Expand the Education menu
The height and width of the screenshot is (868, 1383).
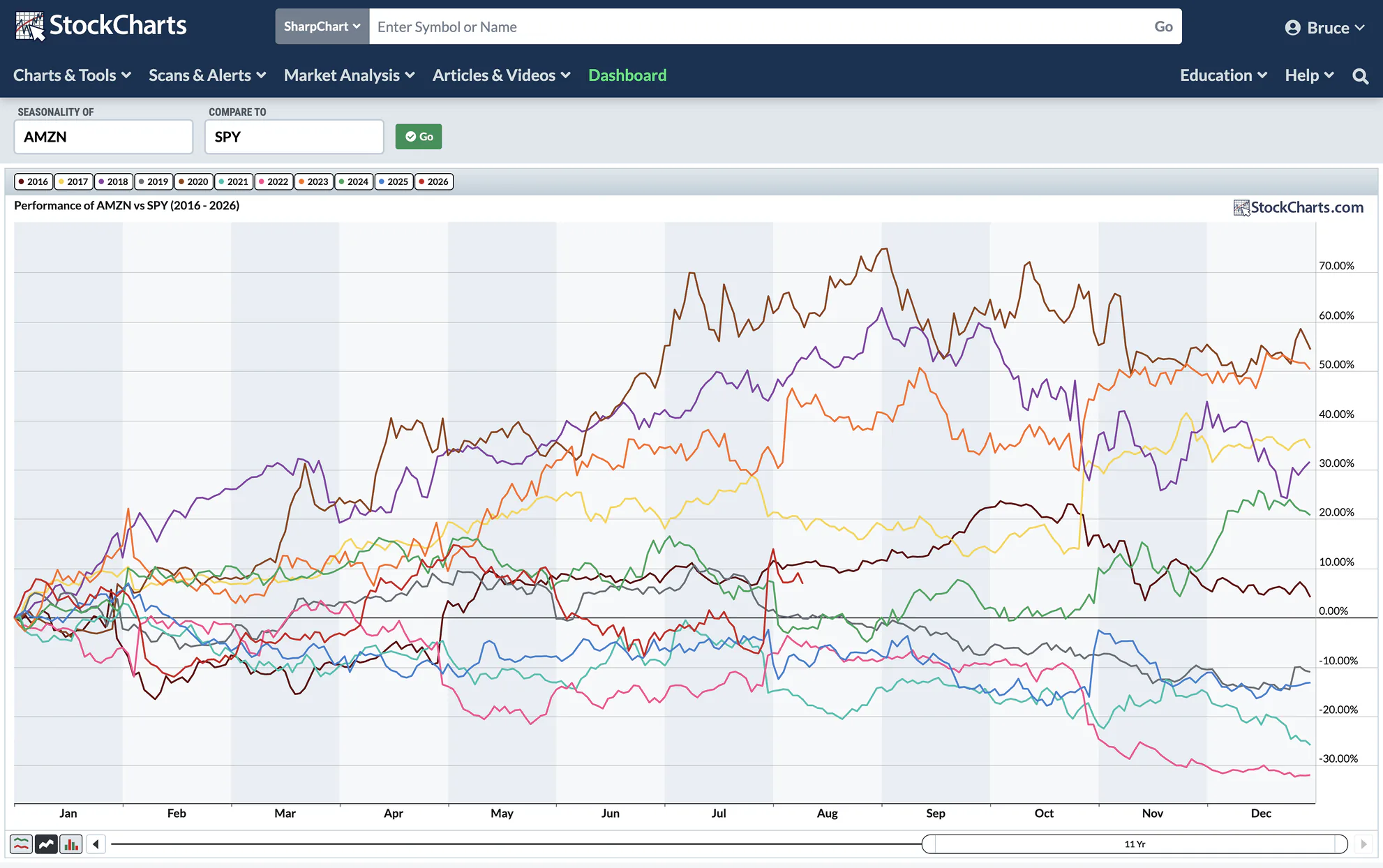(x=1223, y=75)
